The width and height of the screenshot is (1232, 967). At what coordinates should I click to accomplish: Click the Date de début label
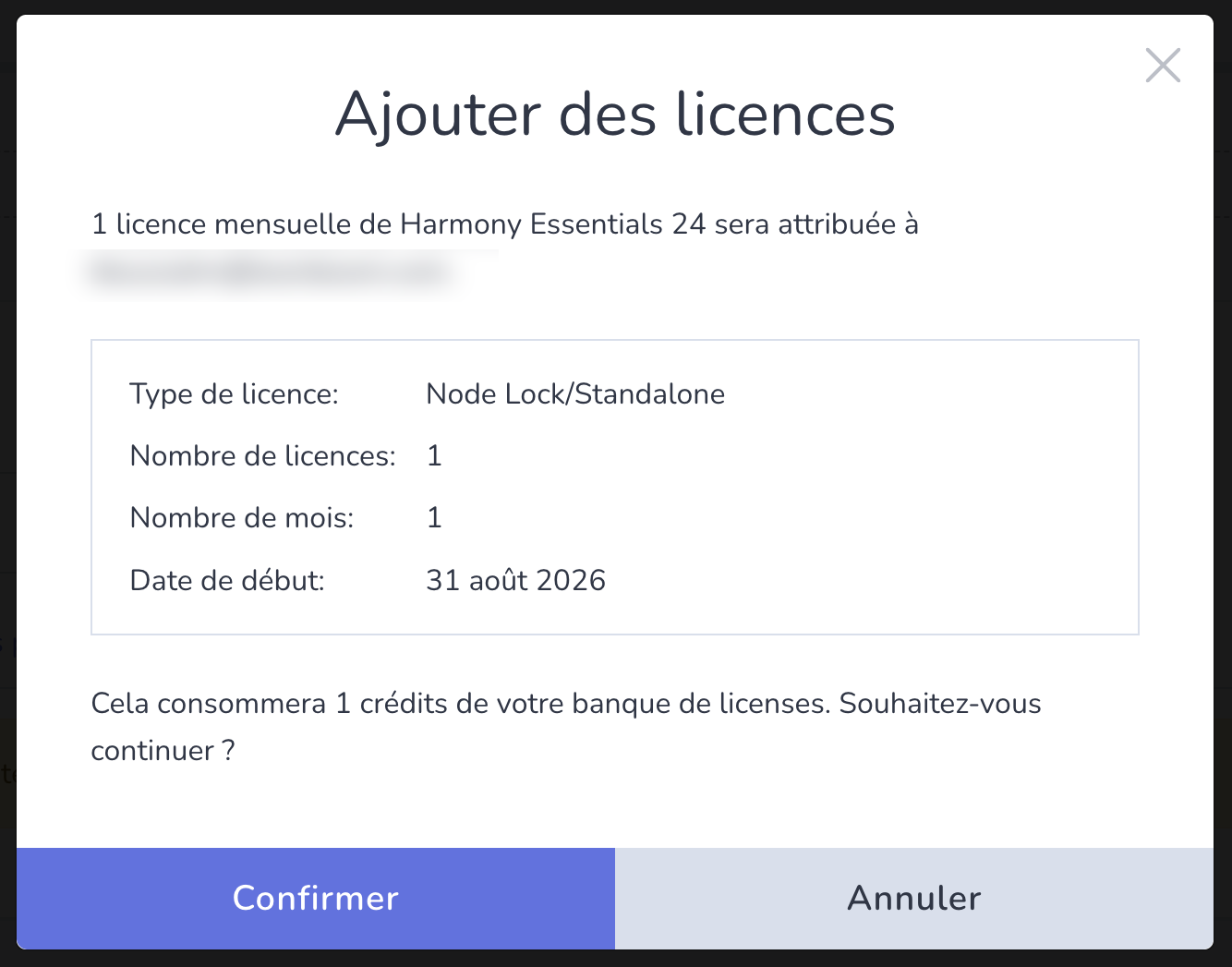(227, 580)
